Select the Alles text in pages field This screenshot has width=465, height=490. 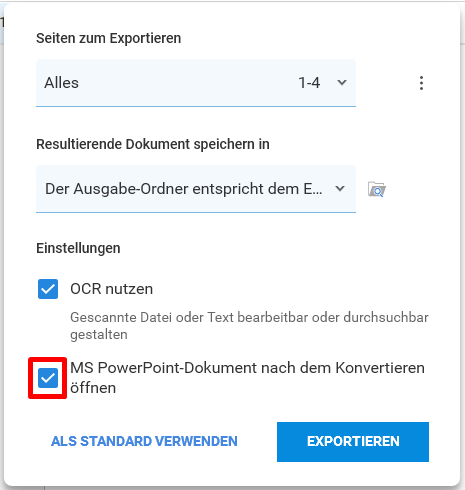click(62, 83)
